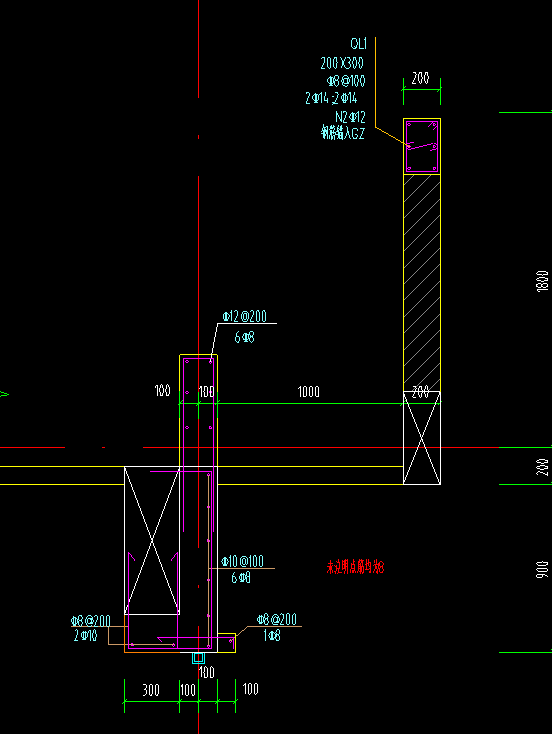The width and height of the screenshot is (552, 734).
Task: Select the "Φ10@100" rebar callout
Action: click(242, 561)
